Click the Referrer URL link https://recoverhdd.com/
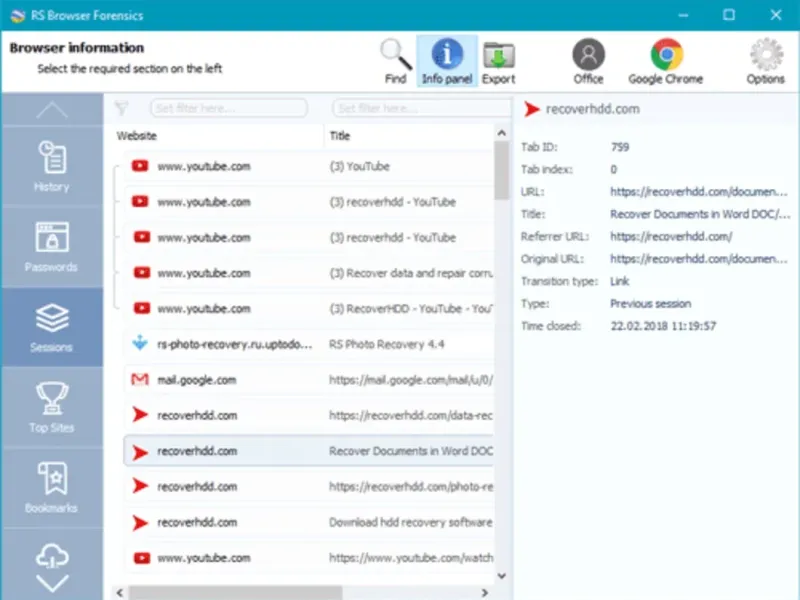 pyautogui.click(x=671, y=237)
